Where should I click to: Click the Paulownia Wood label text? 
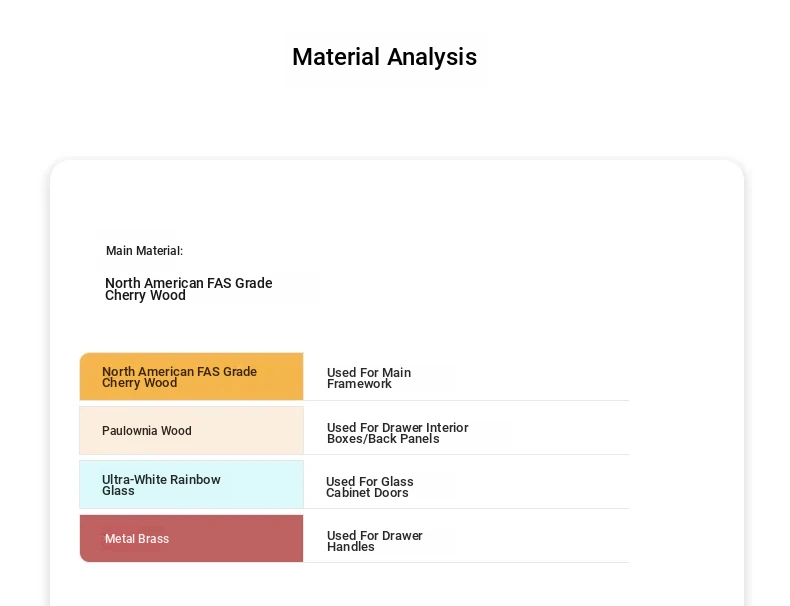click(x=147, y=431)
